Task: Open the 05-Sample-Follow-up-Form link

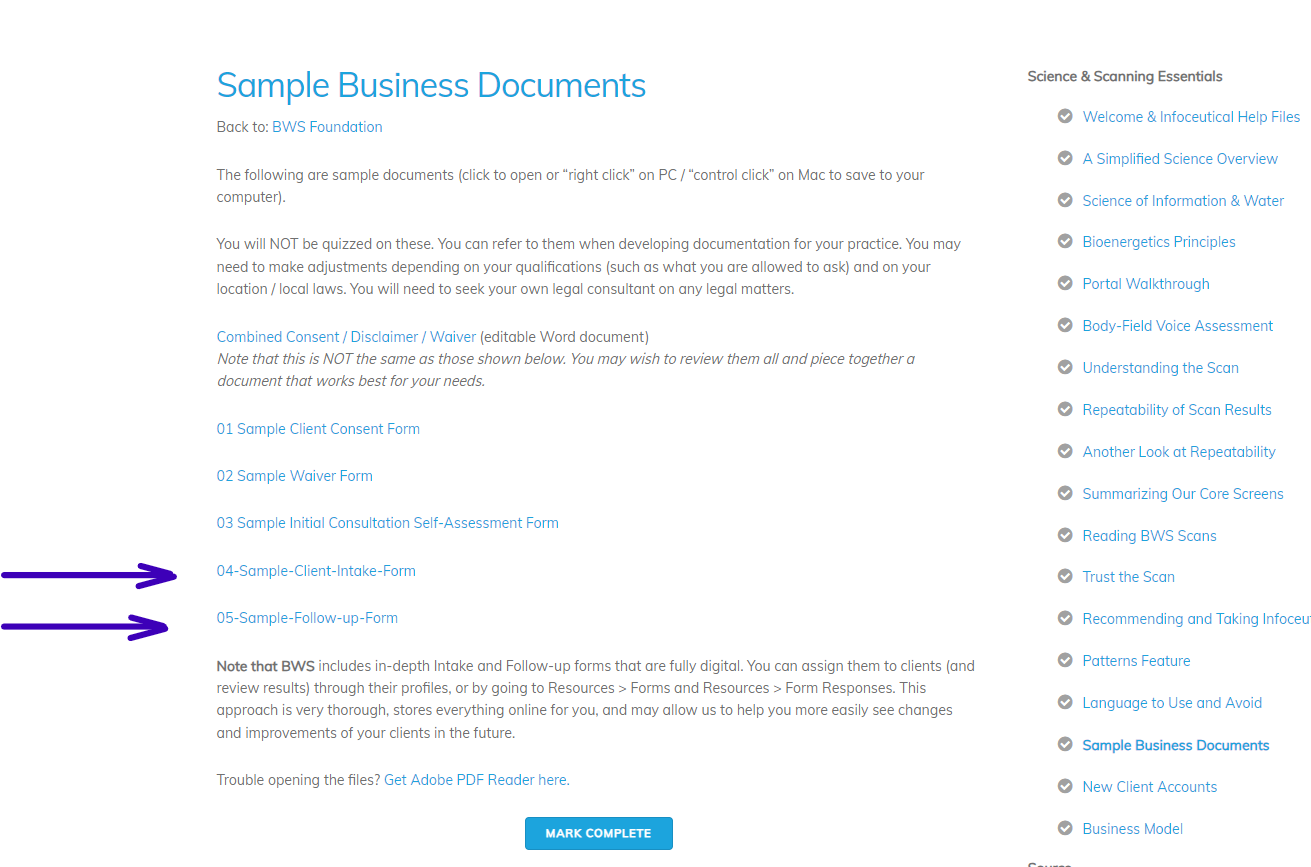Action: (307, 618)
